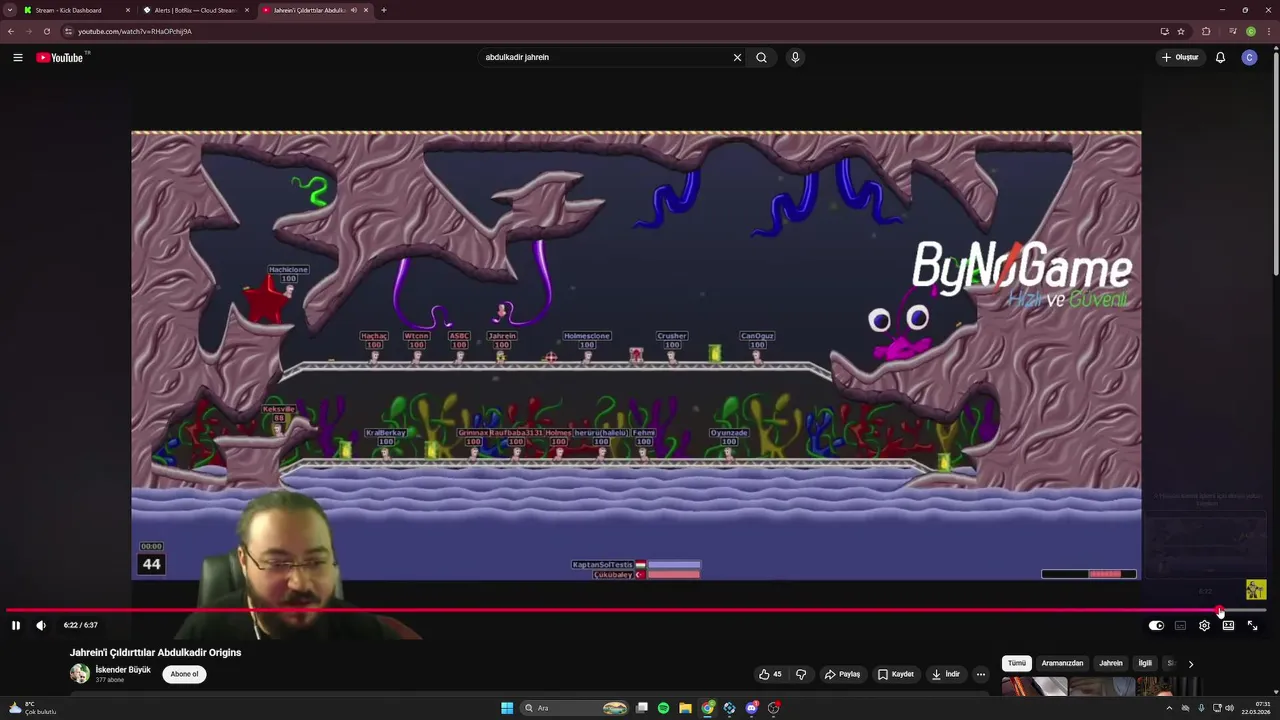1280x720 pixels.
Task: Select the Aramanızdan filter chip
Action: coord(1062,663)
